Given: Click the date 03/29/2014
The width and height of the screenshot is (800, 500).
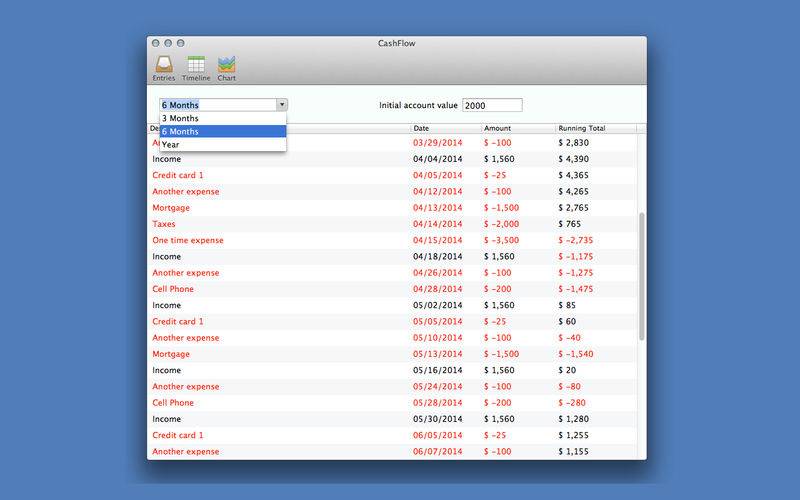Looking at the screenshot, I should point(437,143).
